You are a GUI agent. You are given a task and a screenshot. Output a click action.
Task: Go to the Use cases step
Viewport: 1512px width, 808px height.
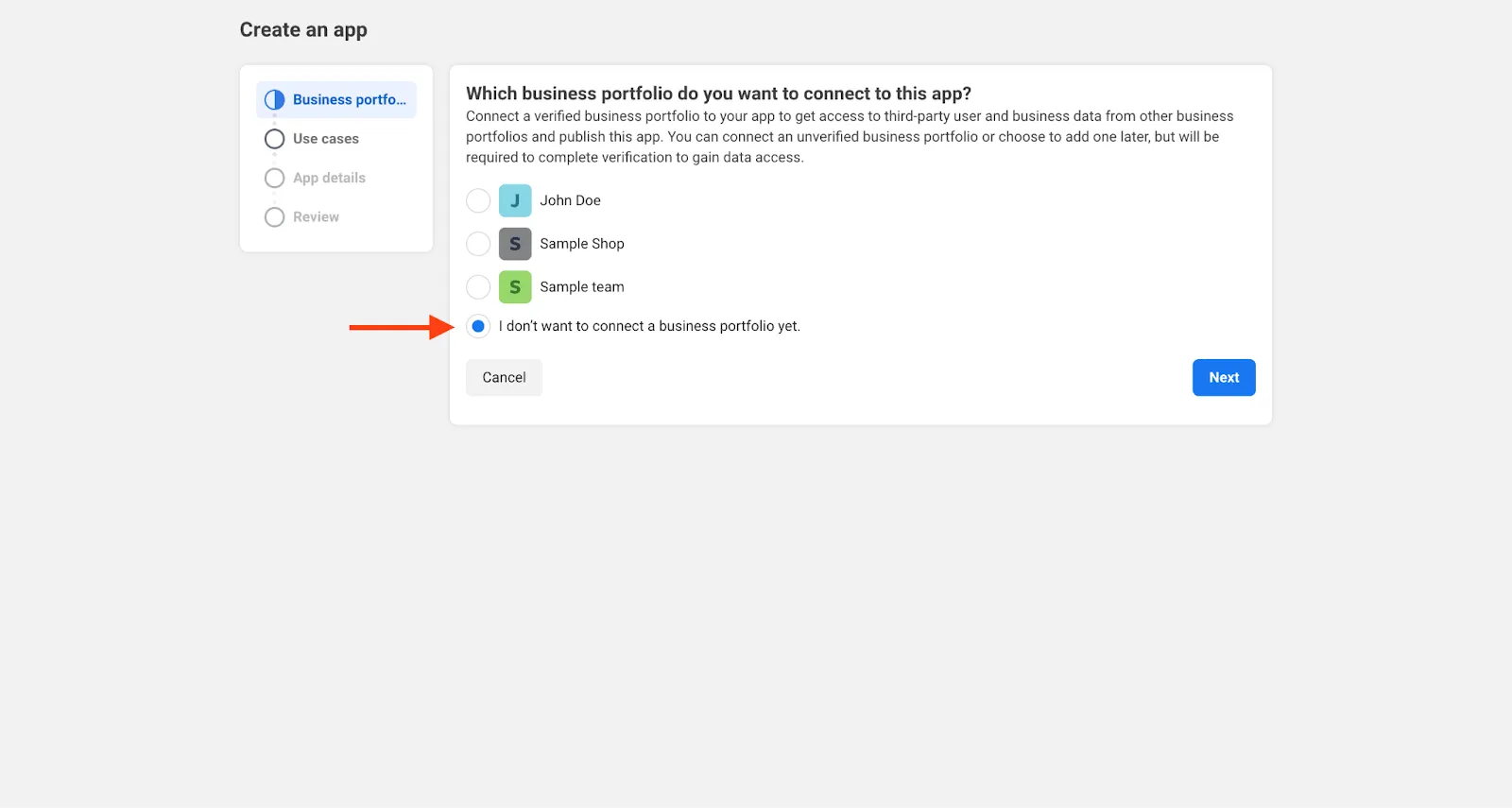click(x=326, y=139)
